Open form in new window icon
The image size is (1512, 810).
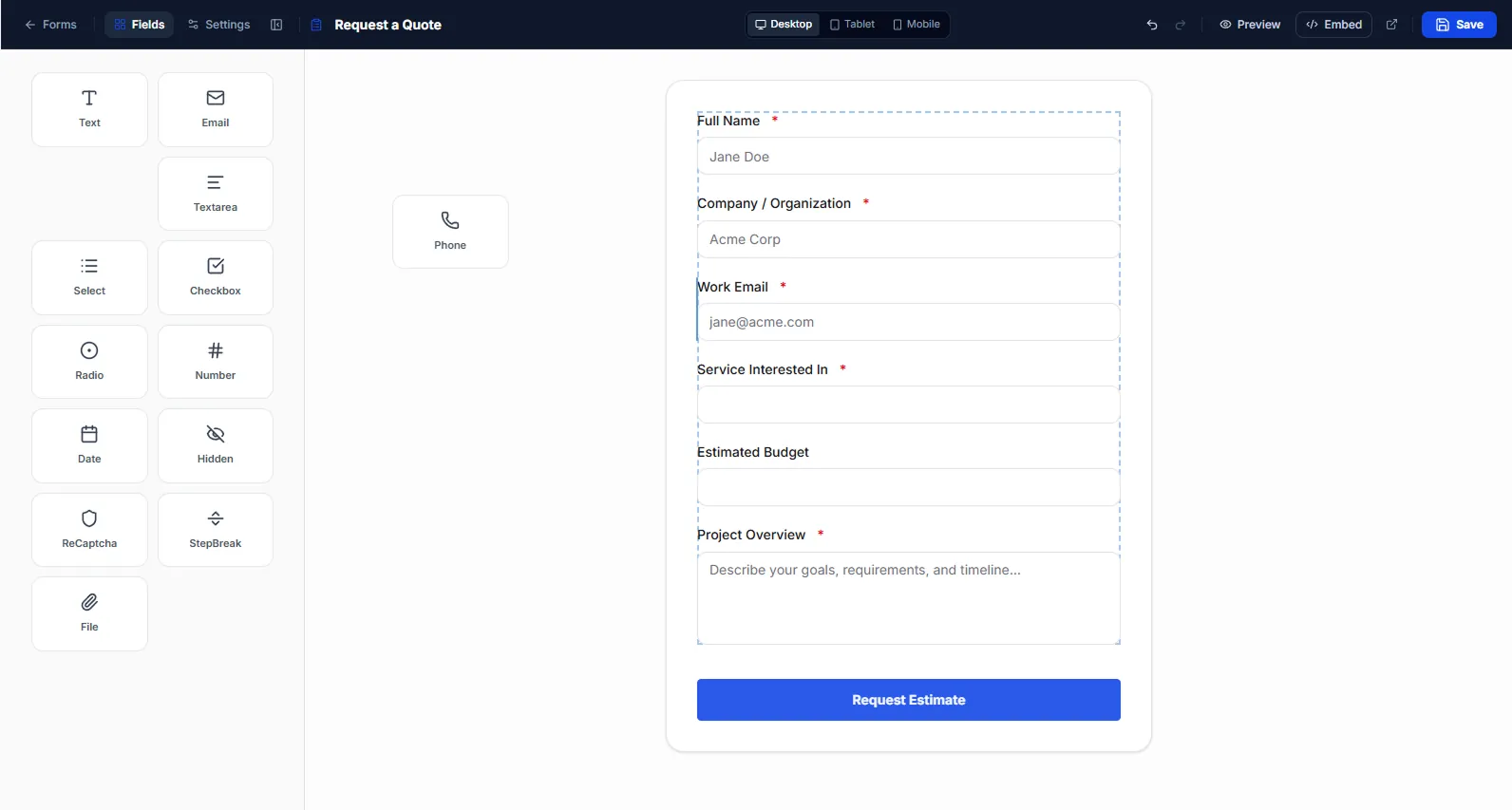click(1392, 25)
